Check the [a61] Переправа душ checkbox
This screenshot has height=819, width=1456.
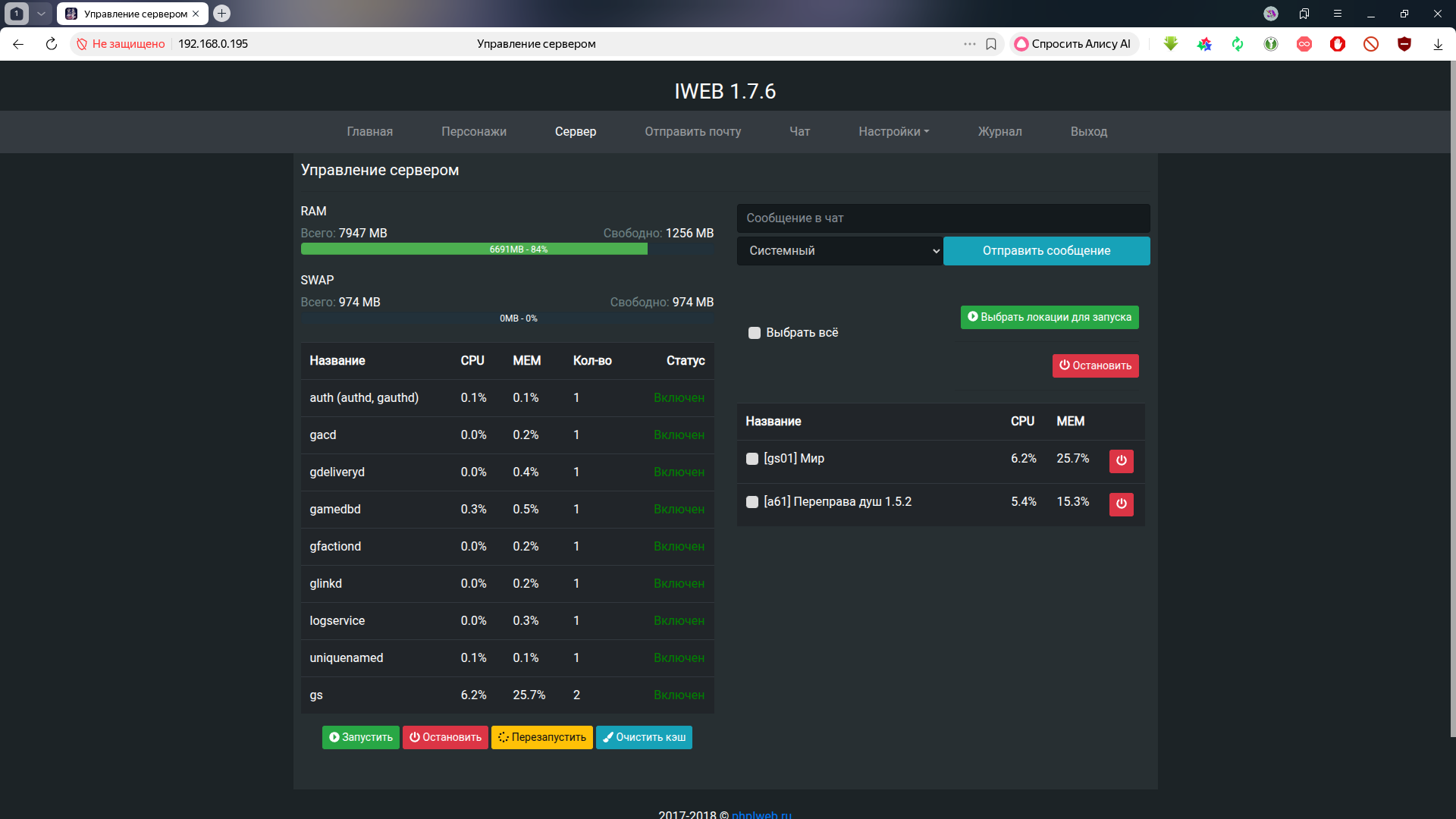(752, 502)
